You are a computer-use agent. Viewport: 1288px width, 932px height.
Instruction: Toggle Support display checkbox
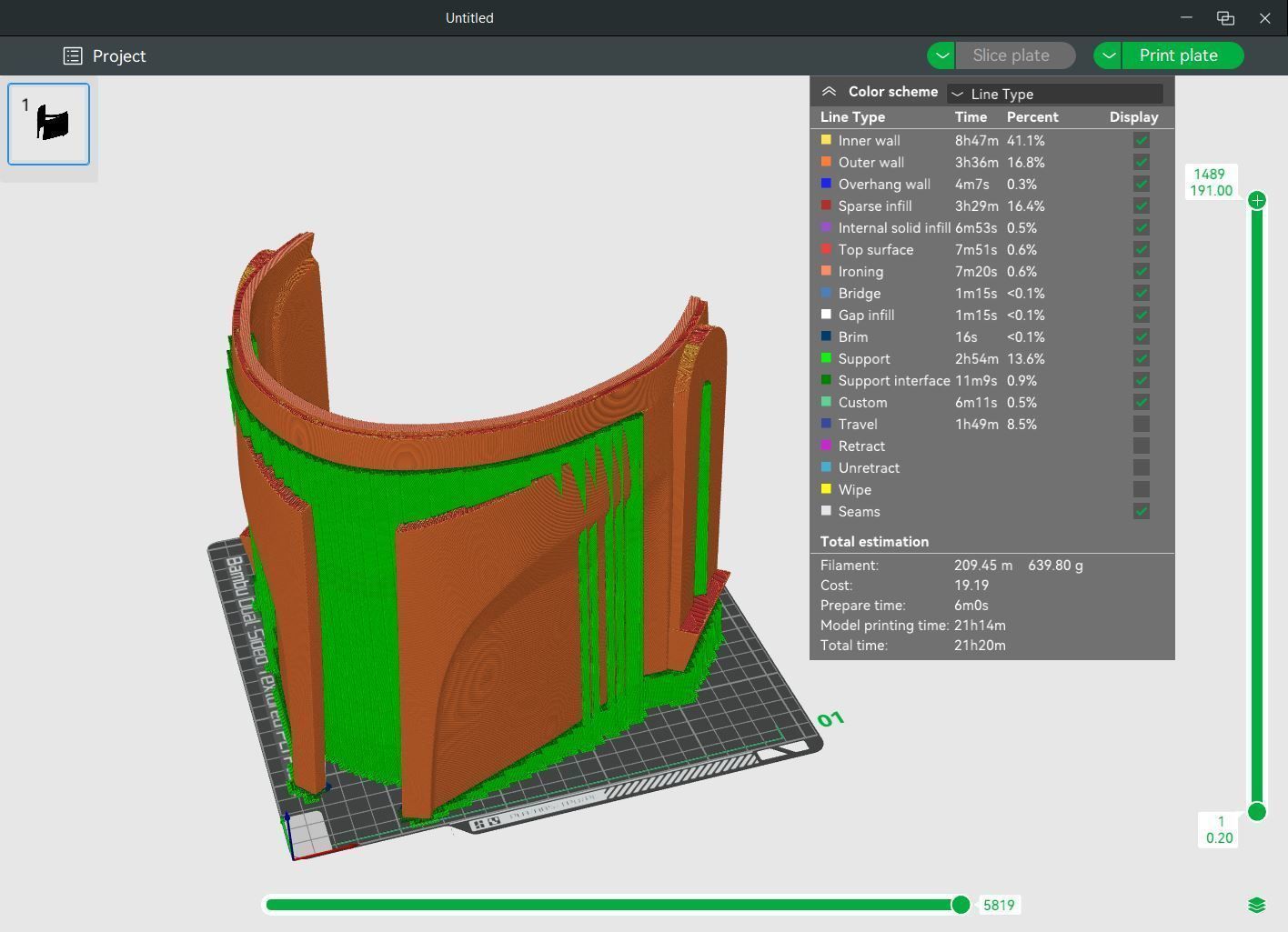[1142, 358]
